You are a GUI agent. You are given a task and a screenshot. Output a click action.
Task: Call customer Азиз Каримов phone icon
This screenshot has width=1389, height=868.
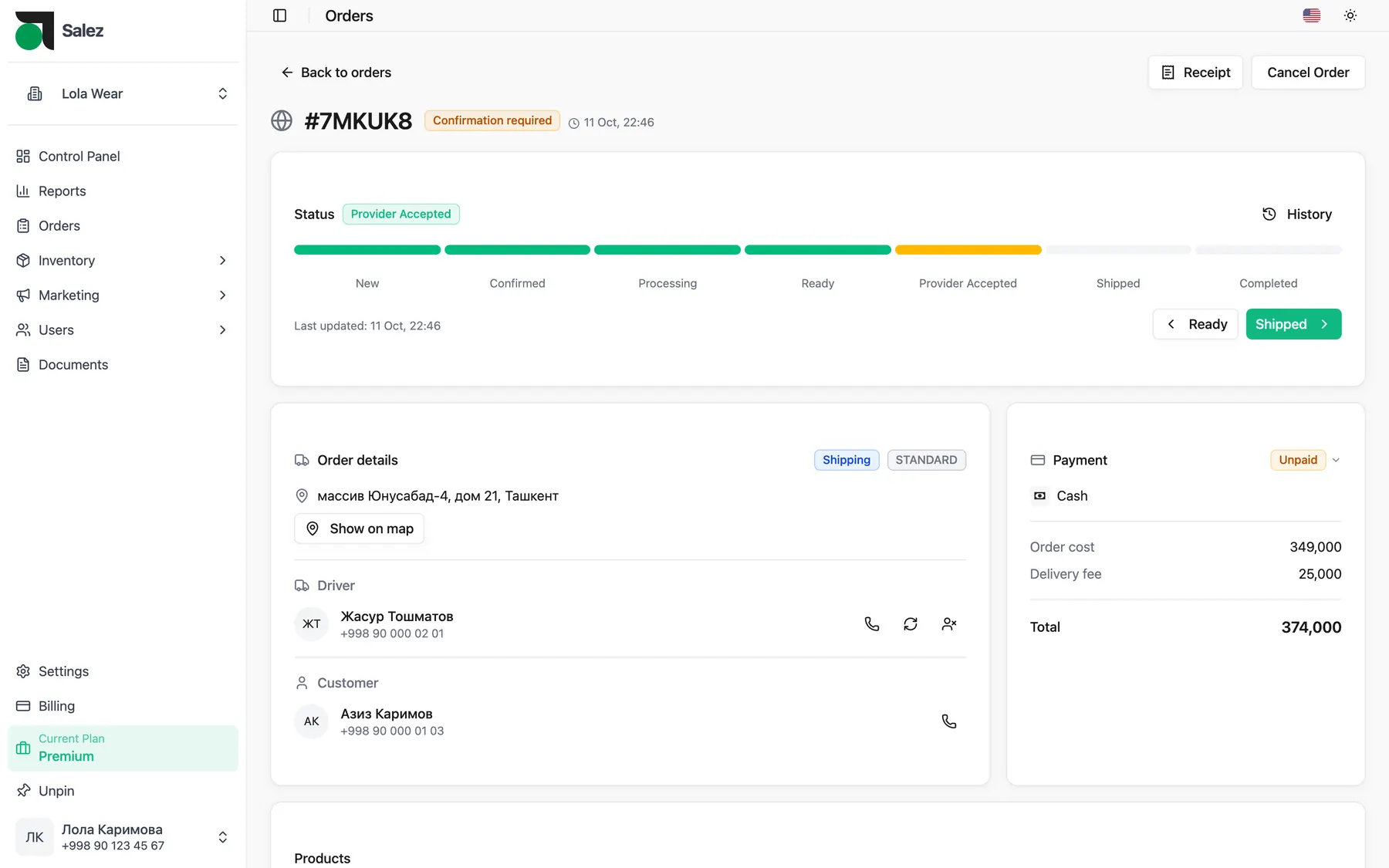[x=949, y=721]
